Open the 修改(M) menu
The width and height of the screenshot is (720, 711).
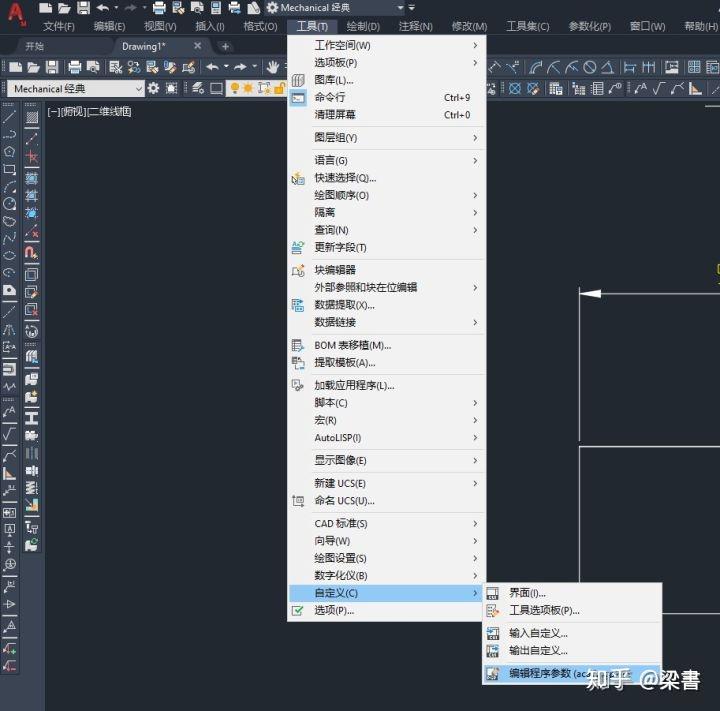click(x=469, y=26)
